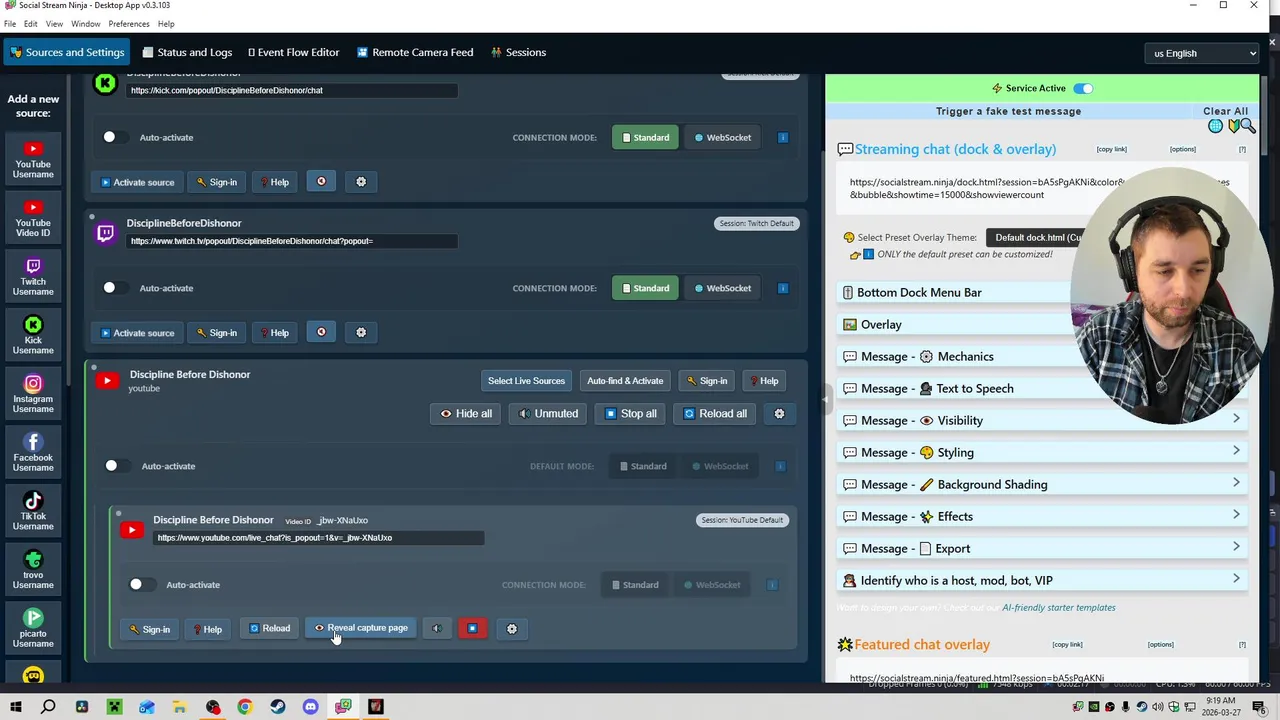This screenshot has width=1280, height=720.
Task: Click copy link beside Streaming chat heading
Action: click(1111, 150)
